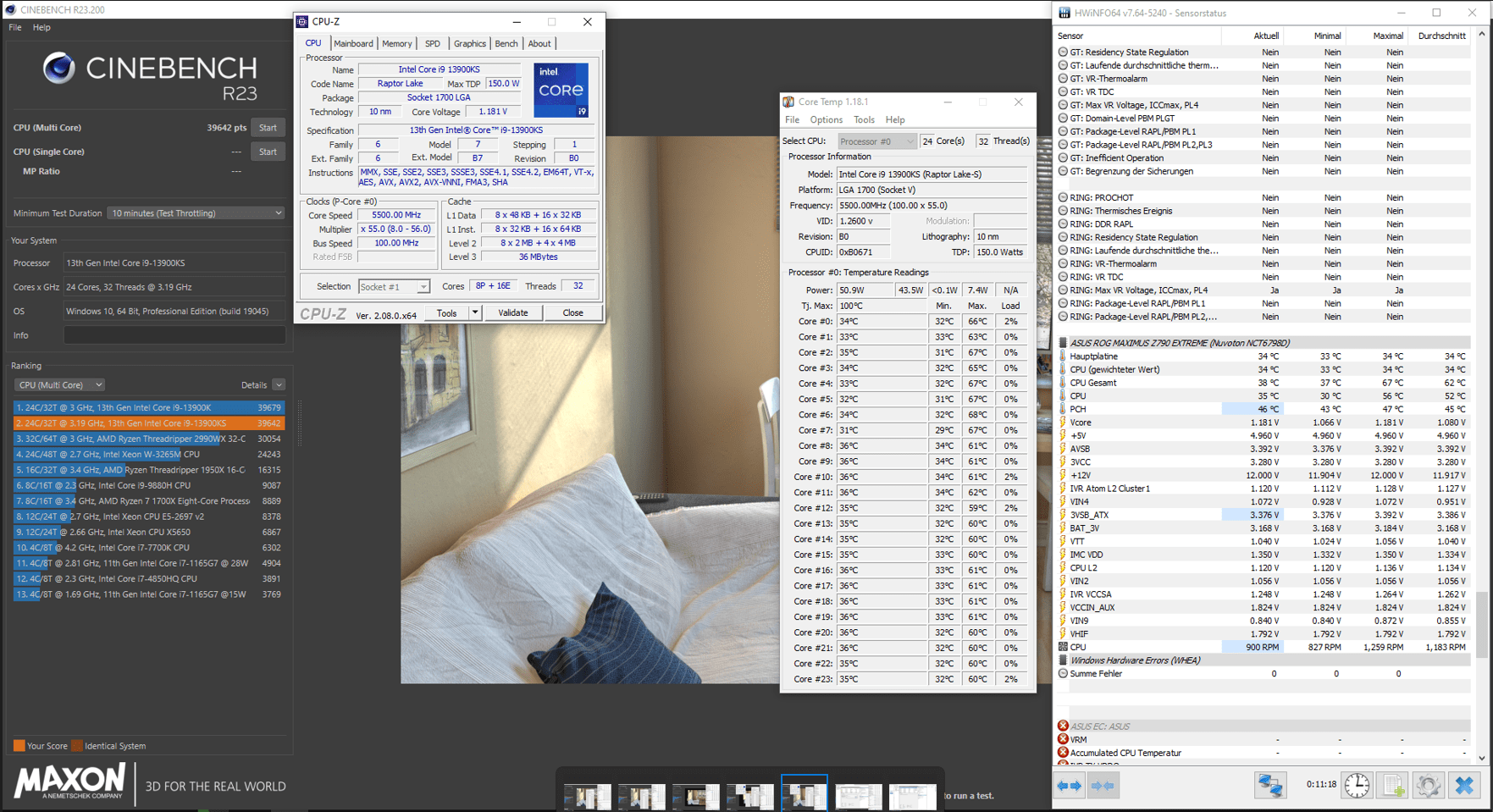Image resolution: width=1493 pixels, height=812 pixels.
Task: Click HWiNFO expand columns arrows icon
Action: pyautogui.click(x=1069, y=786)
